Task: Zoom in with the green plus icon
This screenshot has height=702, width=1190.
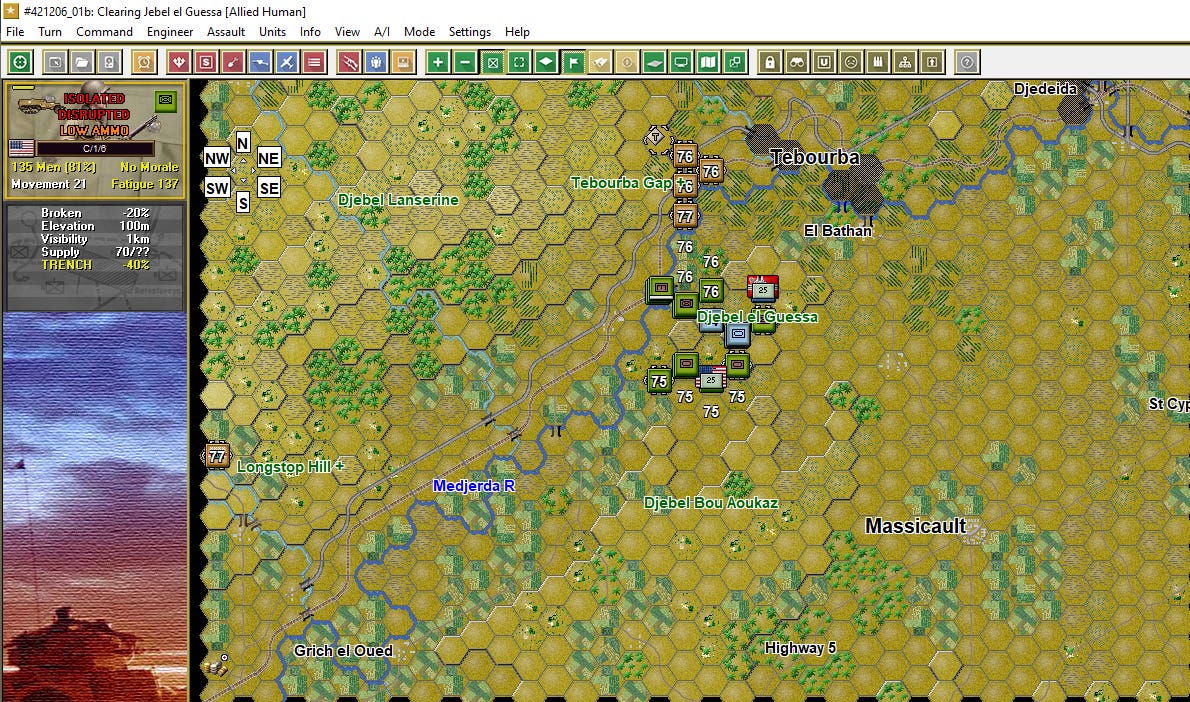Action: pyautogui.click(x=438, y=62)
